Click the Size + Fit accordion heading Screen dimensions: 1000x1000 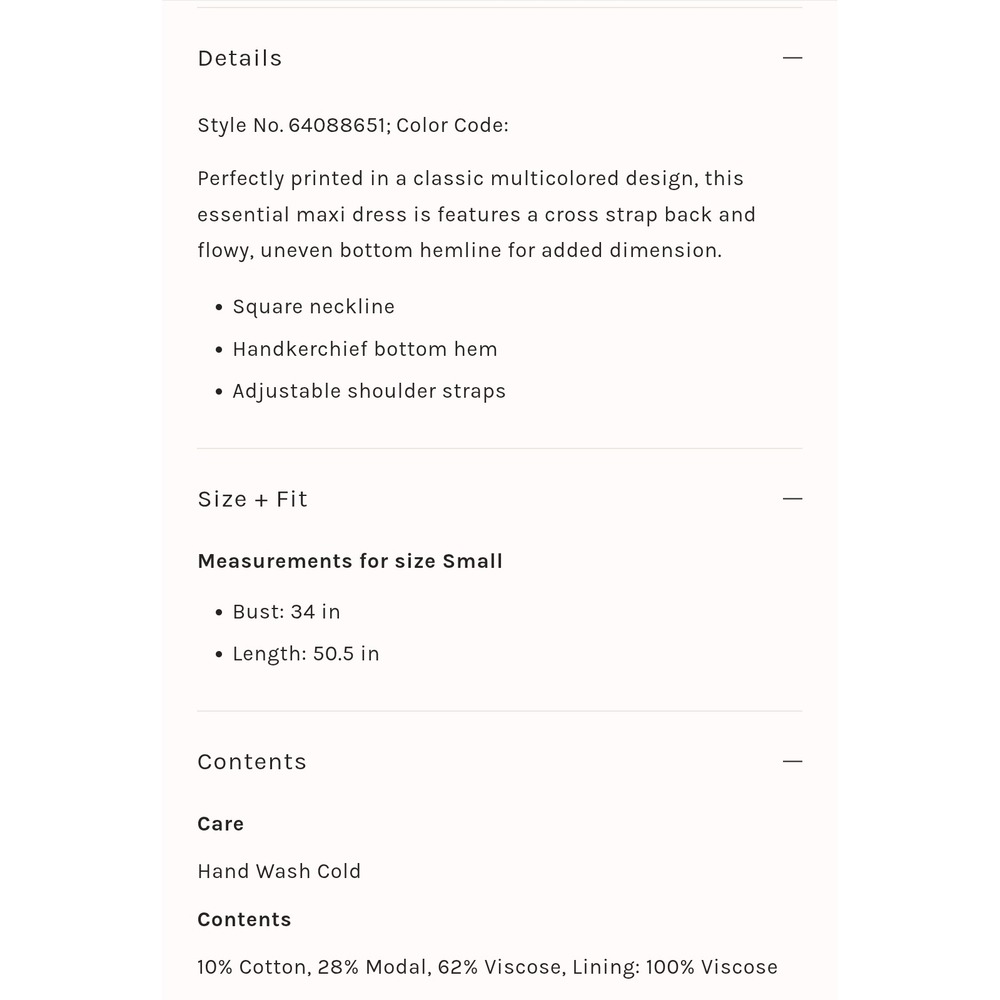(253, 499)
